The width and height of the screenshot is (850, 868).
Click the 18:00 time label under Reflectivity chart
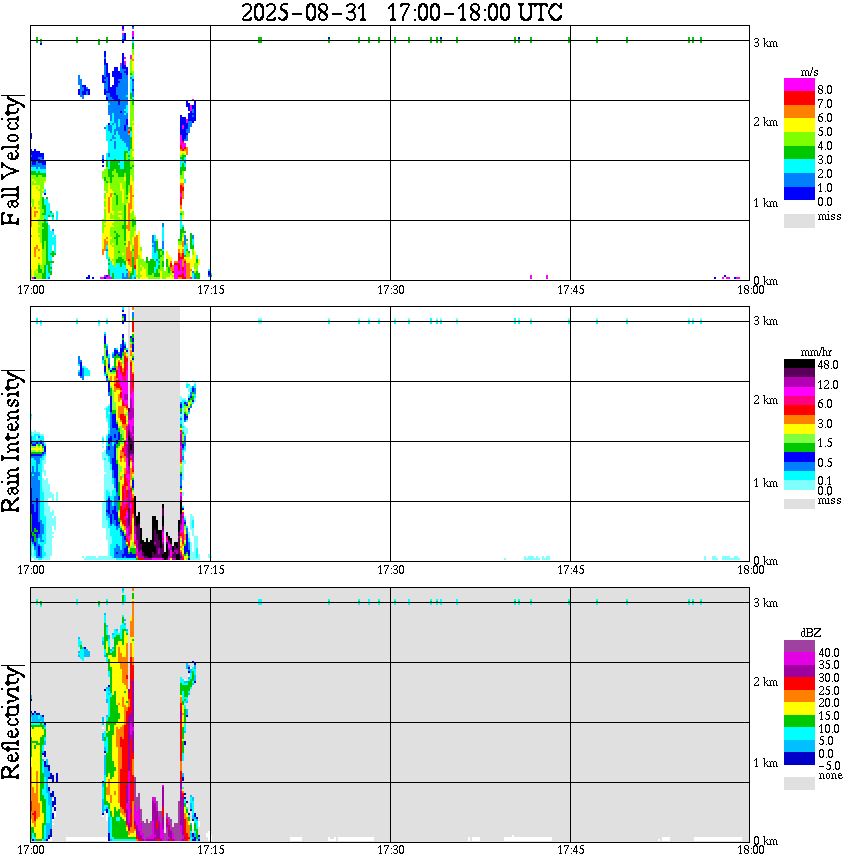[750, 849]
